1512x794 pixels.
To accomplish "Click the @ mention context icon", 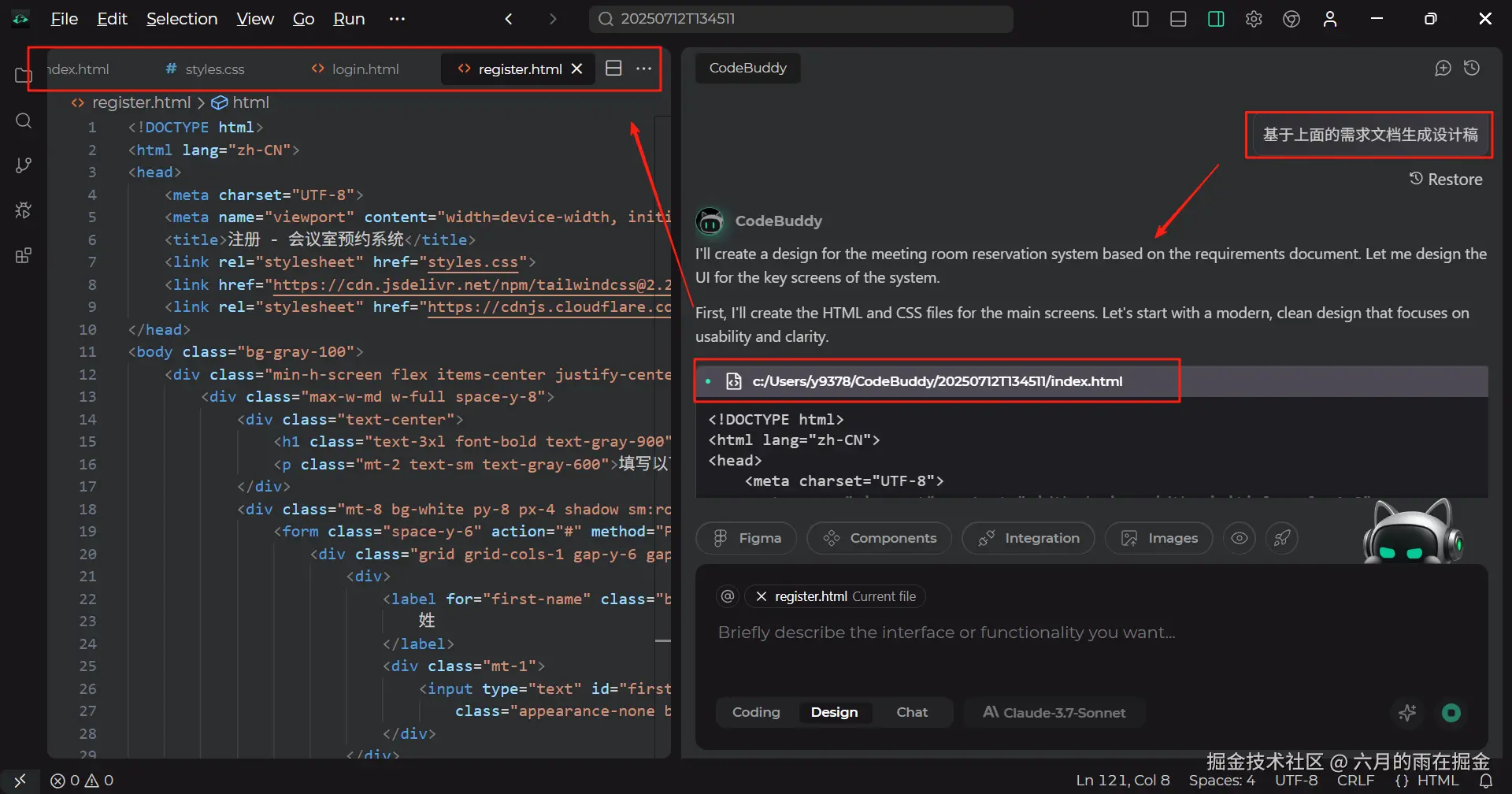I will (x=728, y=596).
